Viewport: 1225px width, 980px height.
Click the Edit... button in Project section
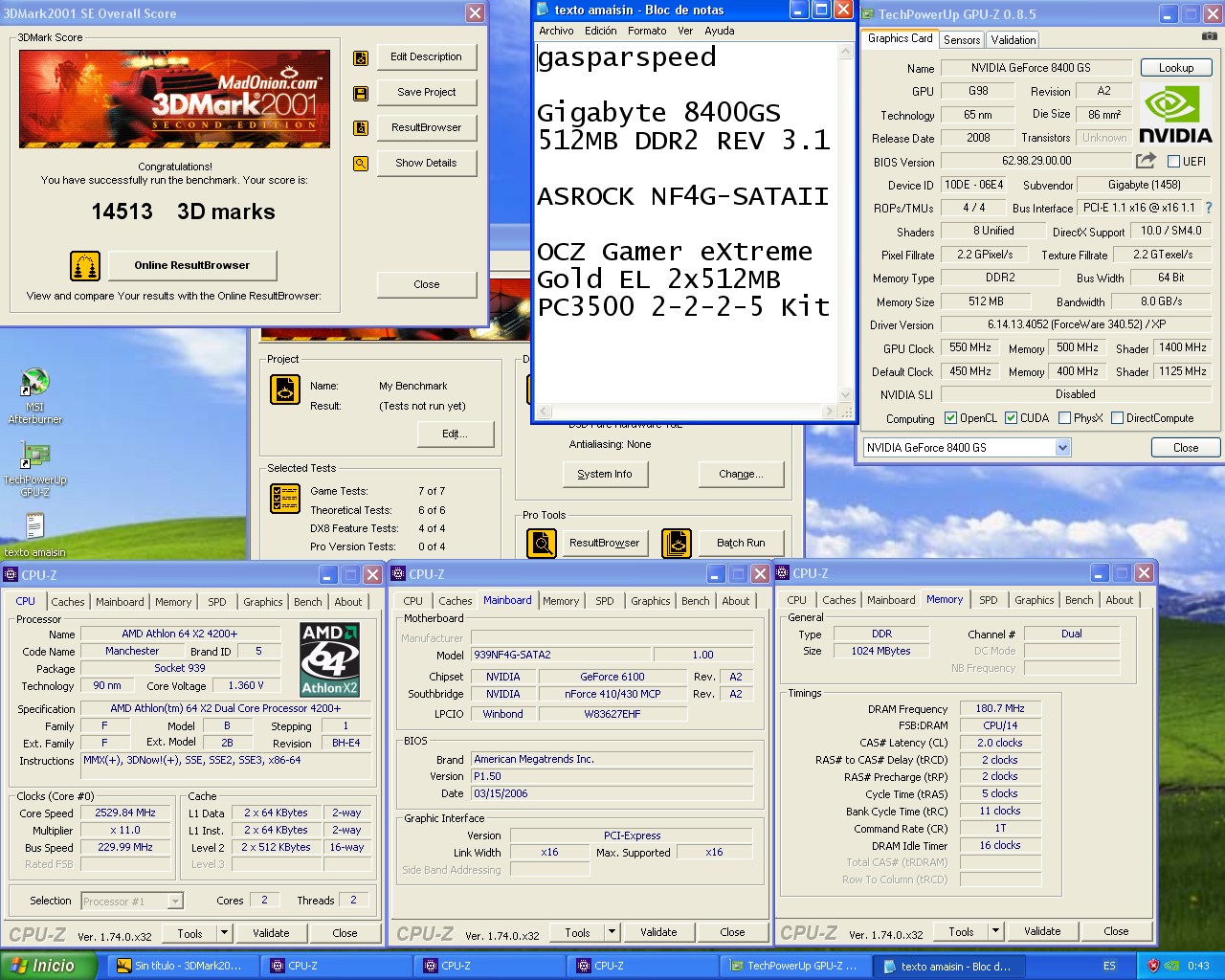(x=456, y=434)
